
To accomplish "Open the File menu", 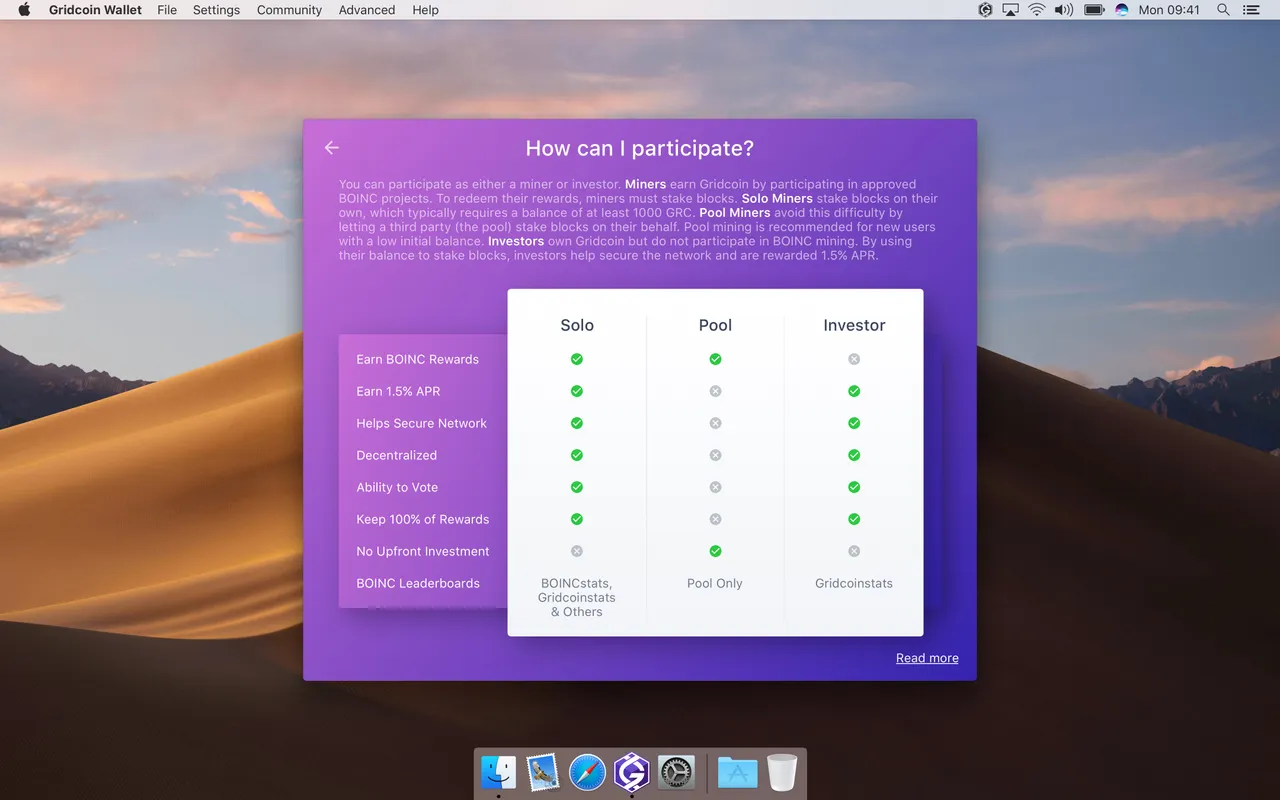I will 167,10.
